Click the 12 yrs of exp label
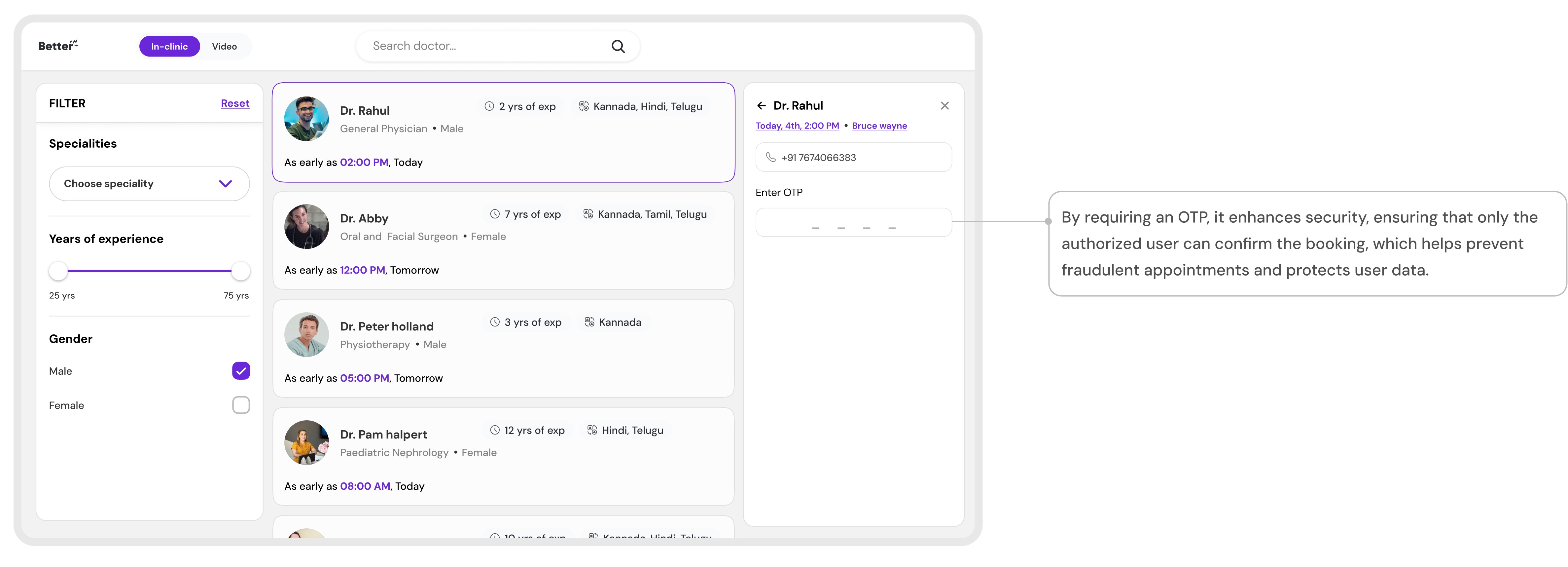Viewport: 1568px width, 567px height. [x=534, y=431]
